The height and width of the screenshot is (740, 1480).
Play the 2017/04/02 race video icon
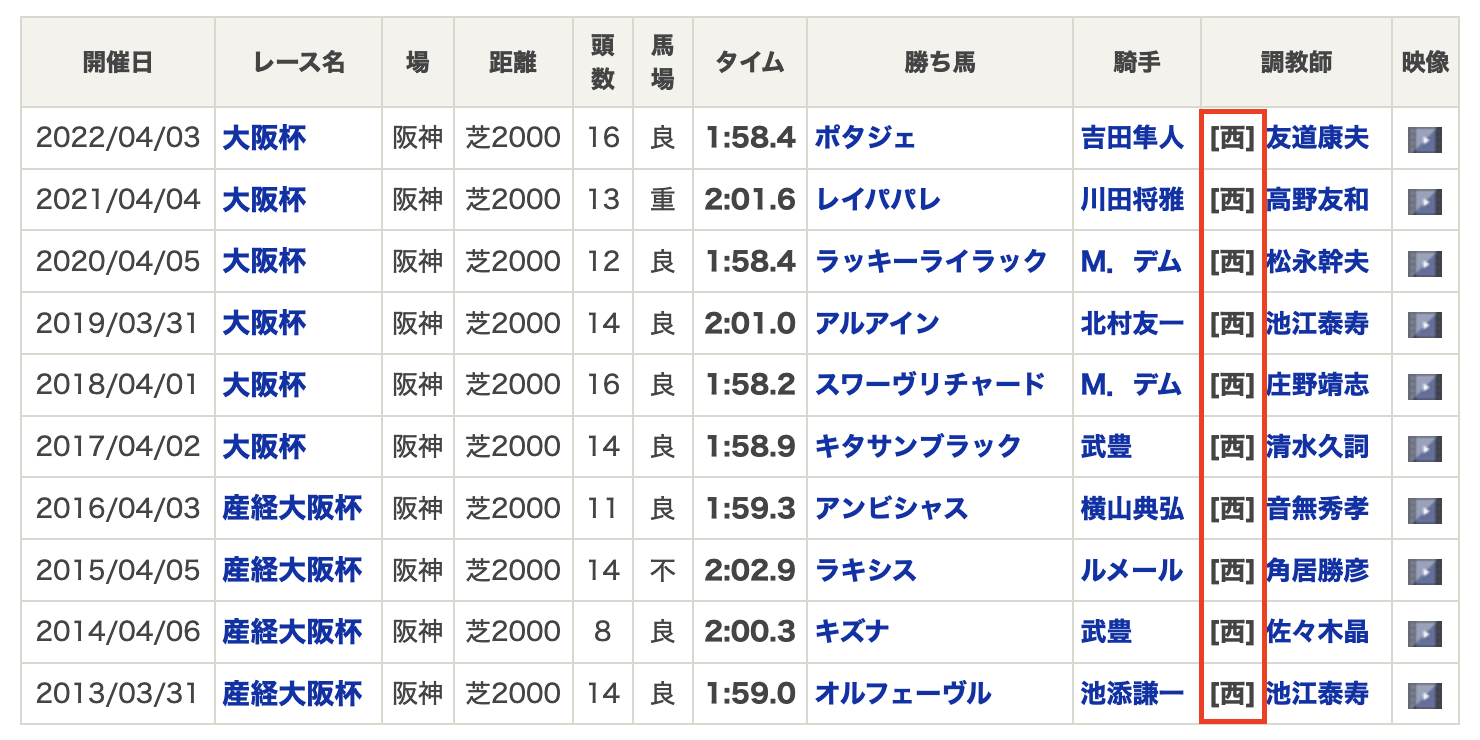1424,449
